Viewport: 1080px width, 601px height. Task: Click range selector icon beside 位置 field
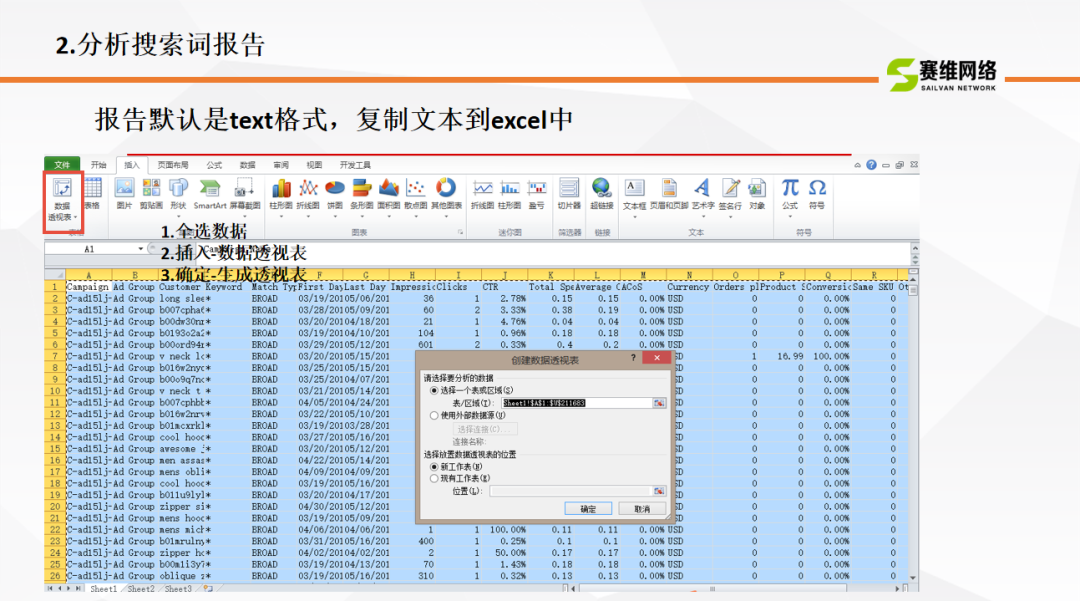[x=659, y=491]
